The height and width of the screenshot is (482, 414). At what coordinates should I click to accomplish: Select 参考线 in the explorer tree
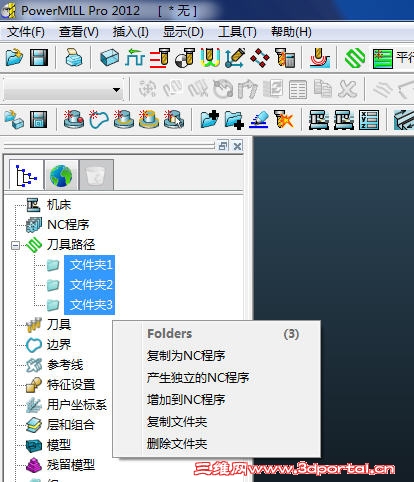(65, 364)
